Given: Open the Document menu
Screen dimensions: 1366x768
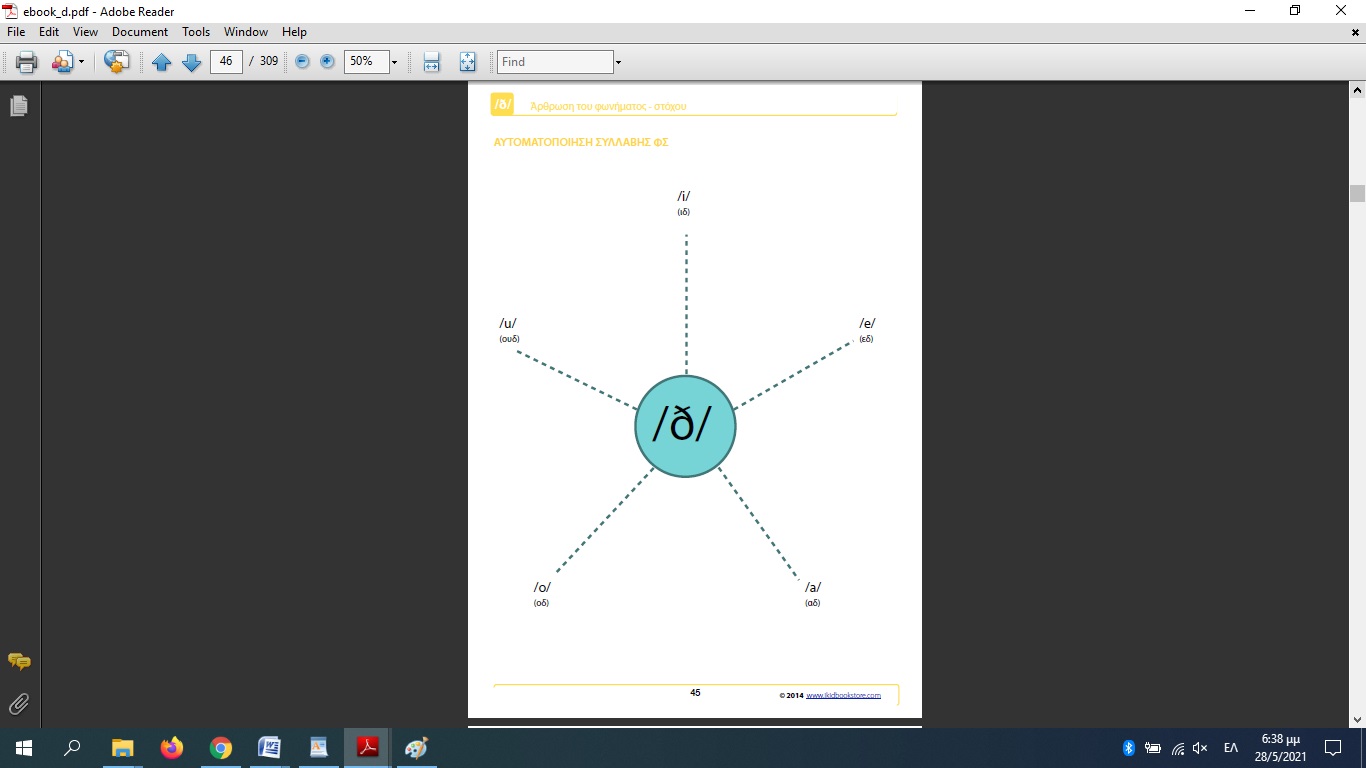Looking at the screenshot, I should [x=140, y=32].
